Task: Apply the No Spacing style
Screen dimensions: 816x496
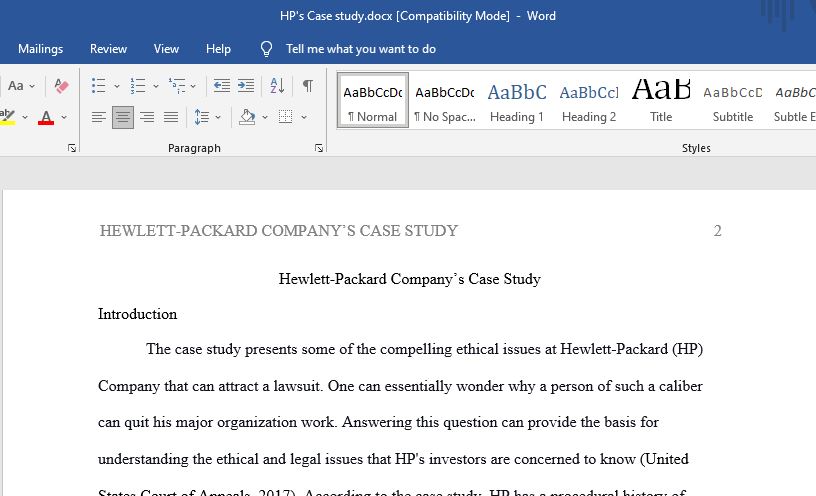Action: (x=445, y=100)
